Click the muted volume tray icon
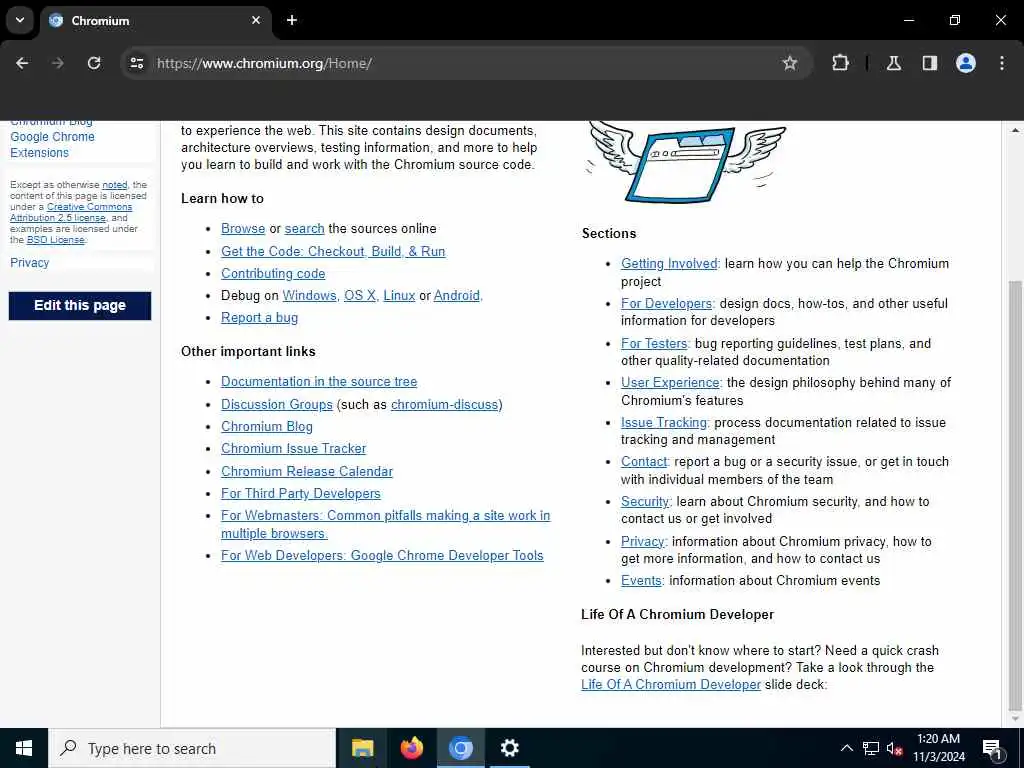This screenshot has height=768, width=1024. click(x=895, y=748)
